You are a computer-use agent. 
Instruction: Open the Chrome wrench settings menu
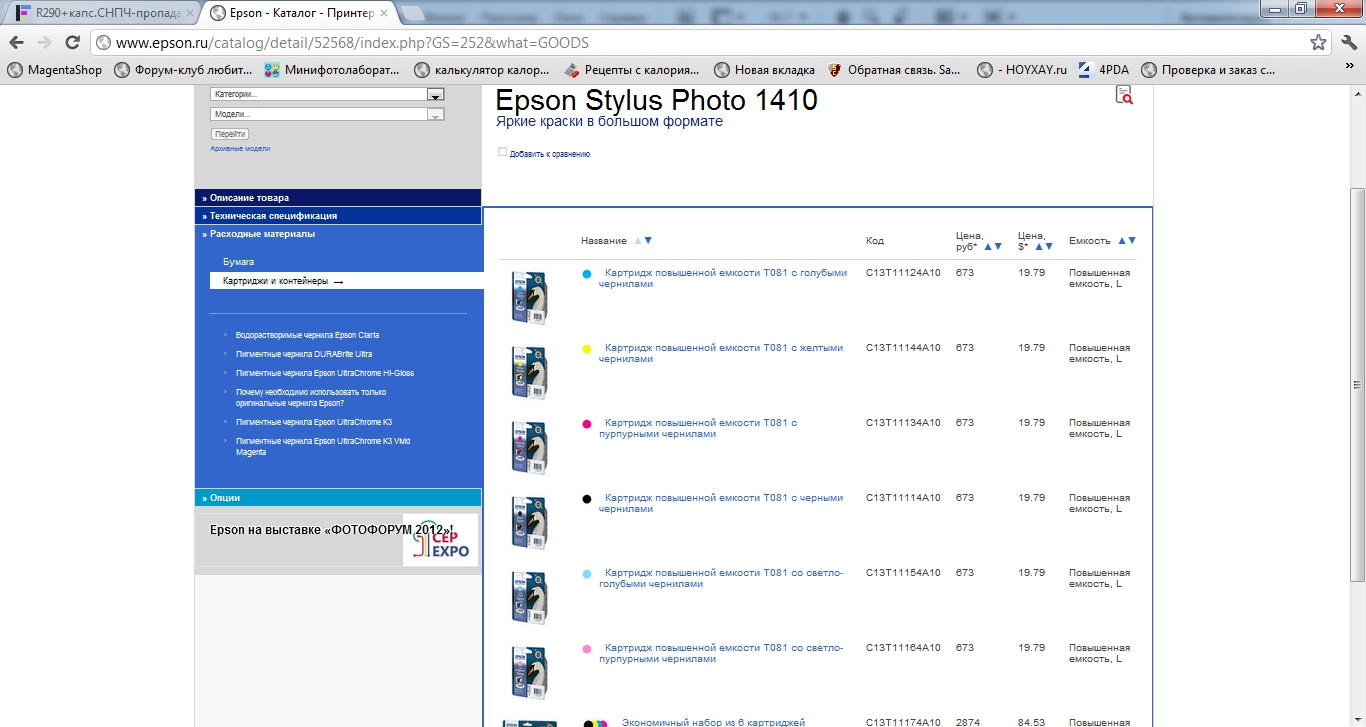[x=1348, y=43]
